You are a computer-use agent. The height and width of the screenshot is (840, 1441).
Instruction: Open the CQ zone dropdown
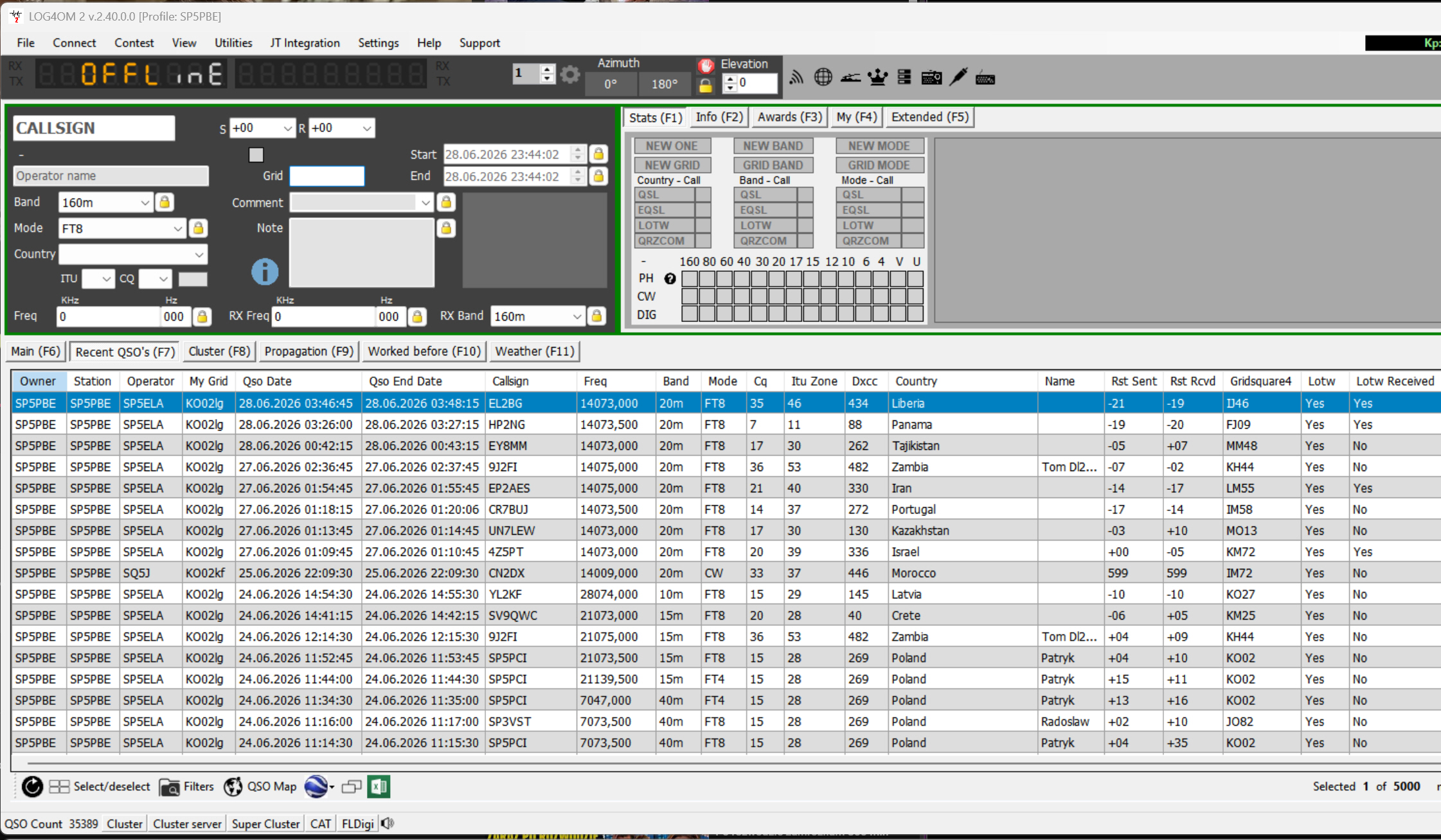click(163, 279)
